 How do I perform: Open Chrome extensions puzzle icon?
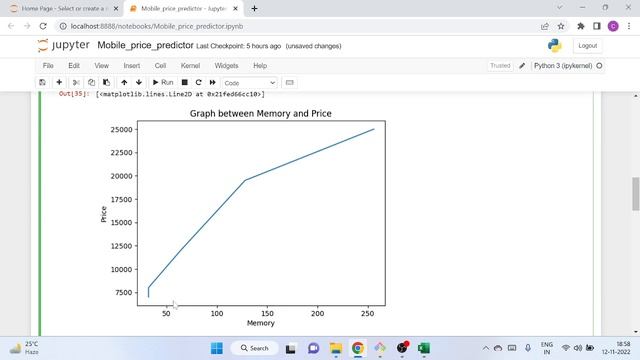580,26
